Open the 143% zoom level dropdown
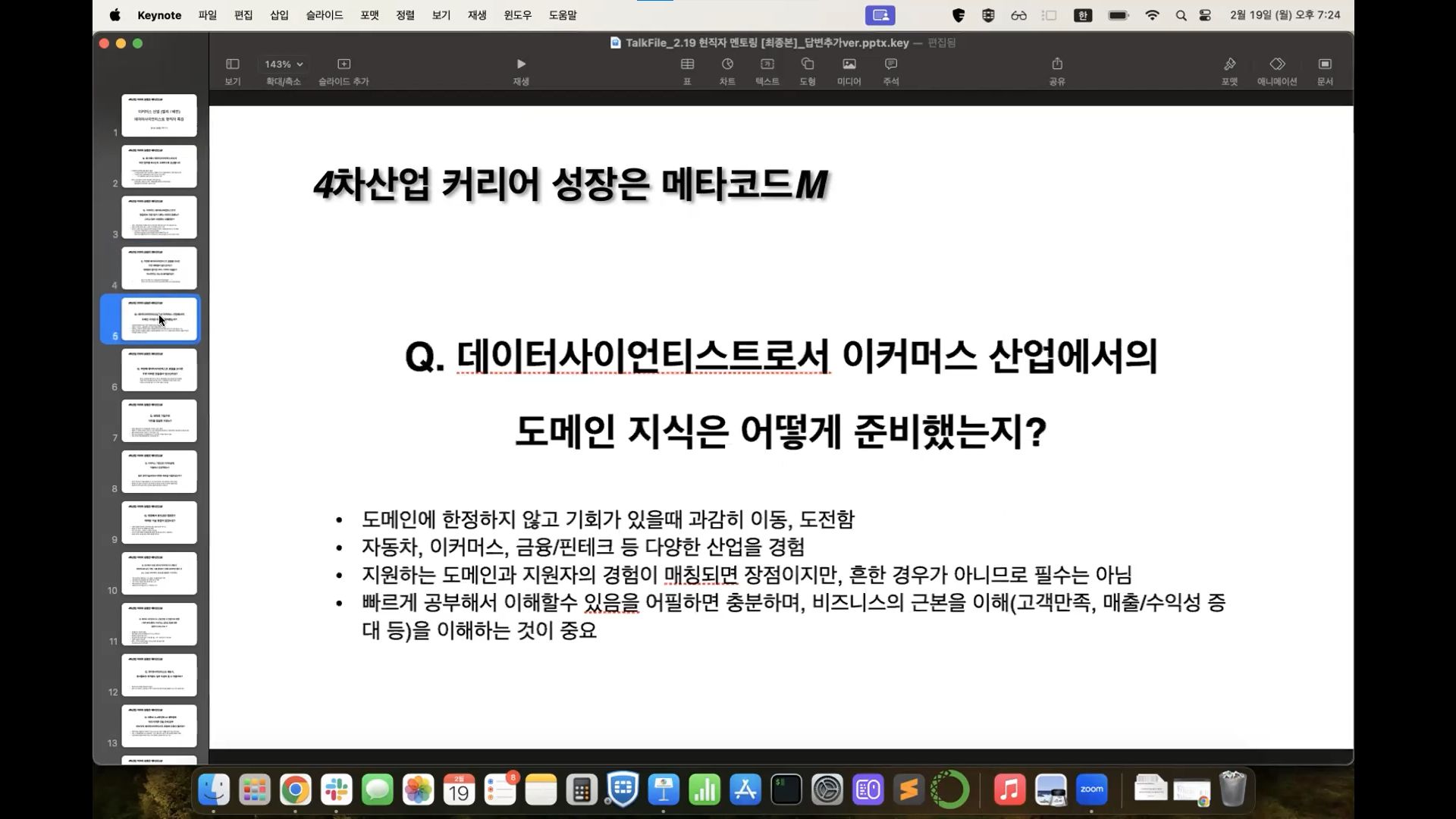This screenshot has width=1456, height=819. click(x=284, y=64)
